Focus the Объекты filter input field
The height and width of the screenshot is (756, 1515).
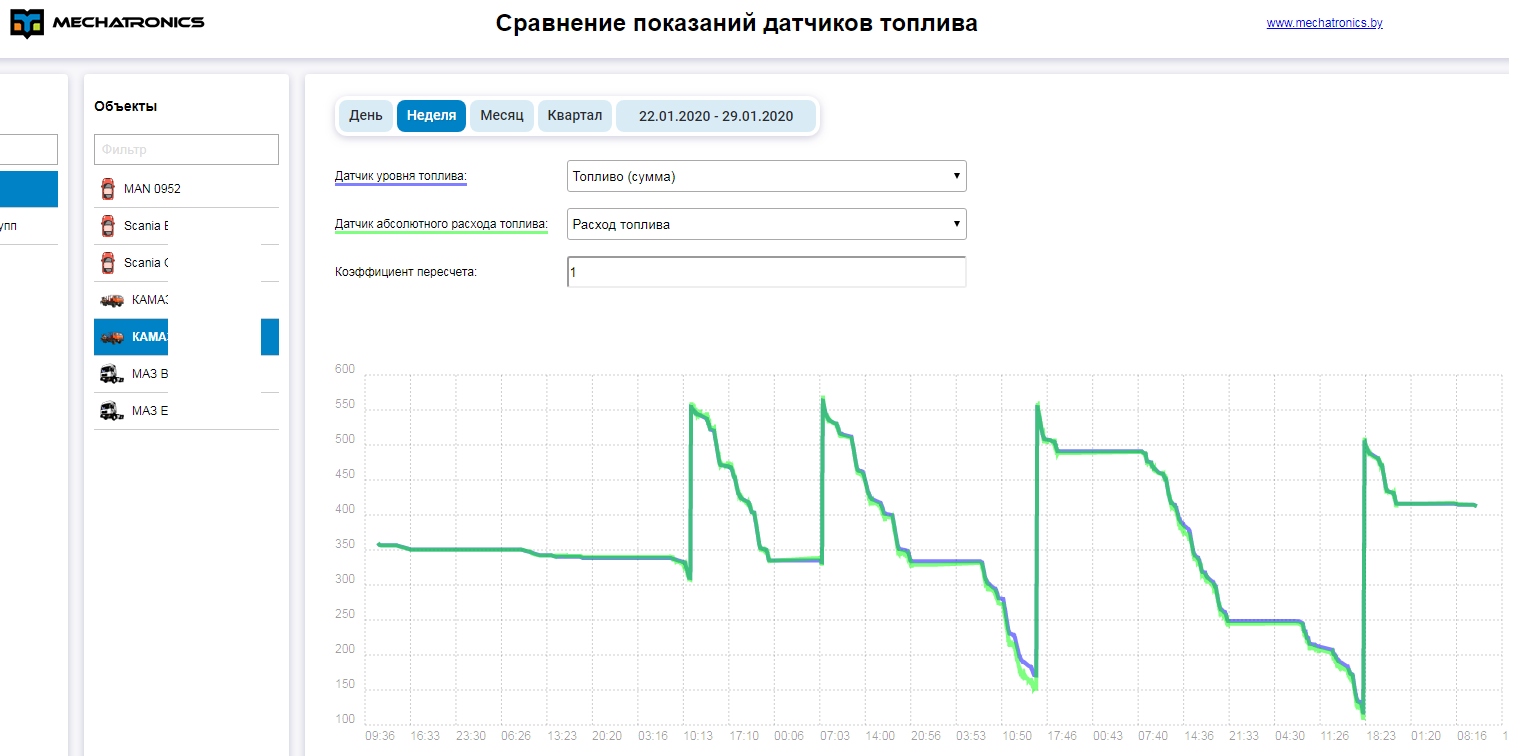[x=186, y=150]
